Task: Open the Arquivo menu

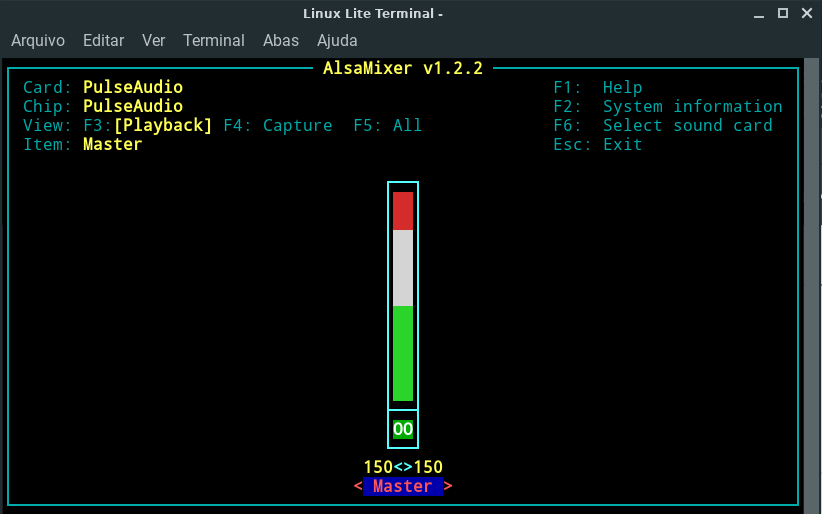Action: [38, 40]
